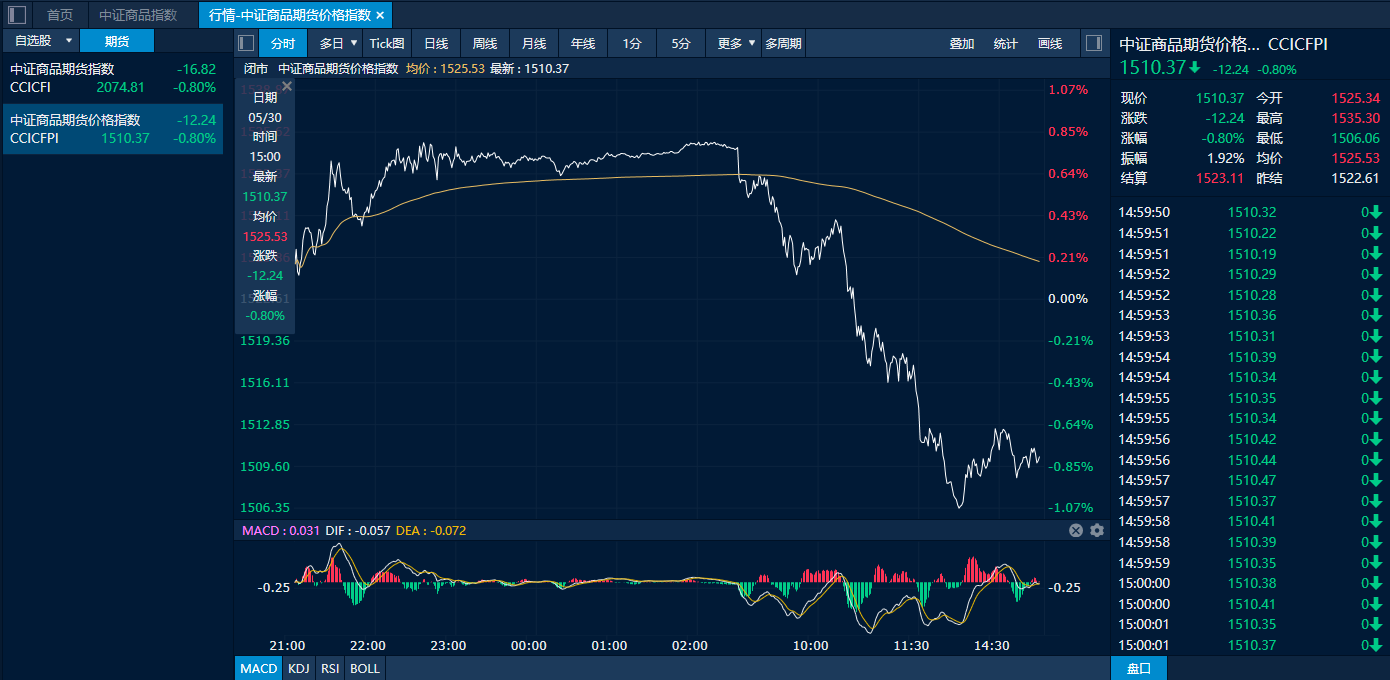Enable the BOLL indicator
Viewport: 1390px width, 680px height.
point(365,668)
